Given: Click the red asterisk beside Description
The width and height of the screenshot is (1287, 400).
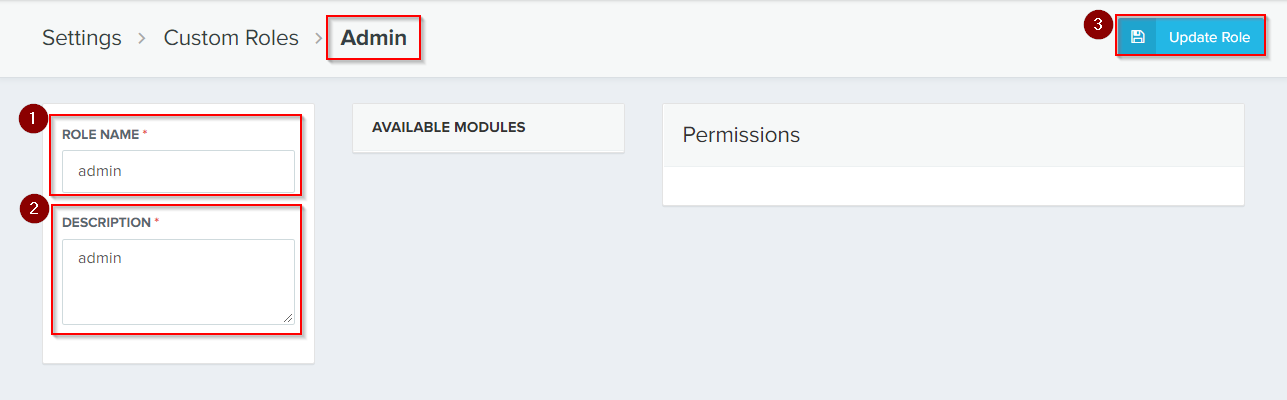Looking at the screenshot, I should [156, 222].
